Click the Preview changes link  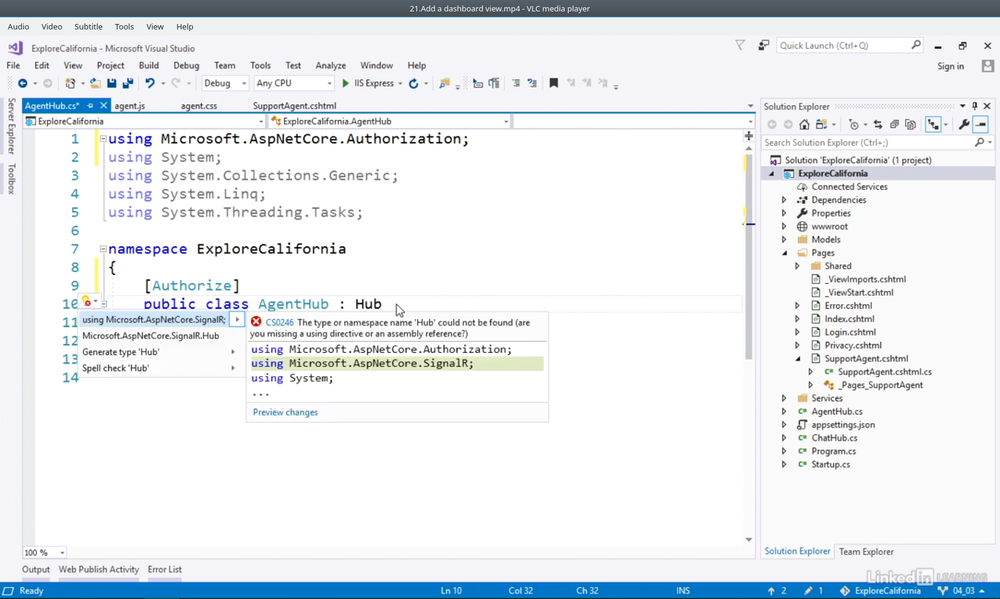(x=285, y=412)
